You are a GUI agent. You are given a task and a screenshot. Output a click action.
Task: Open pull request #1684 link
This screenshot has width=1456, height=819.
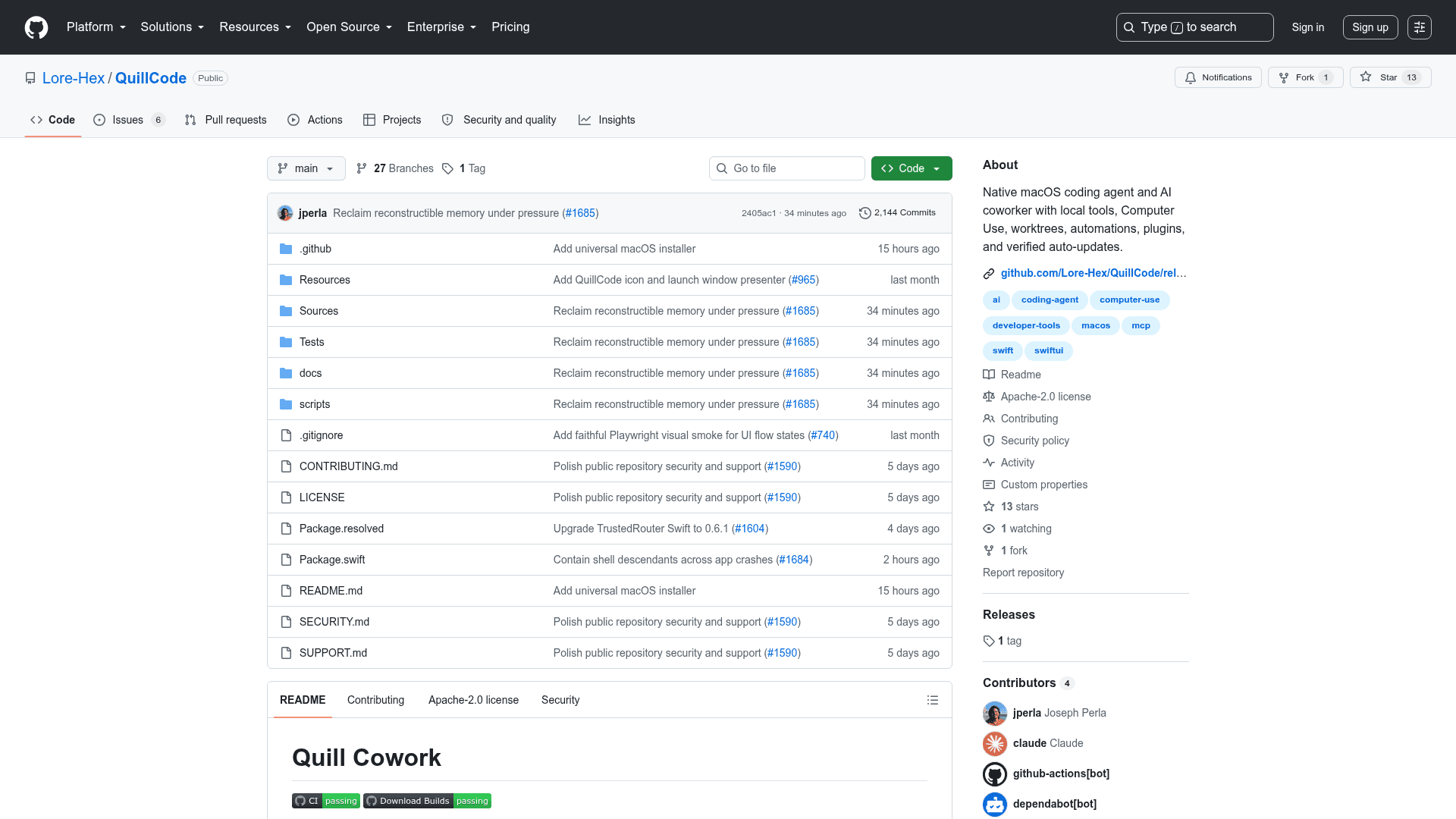794,560
